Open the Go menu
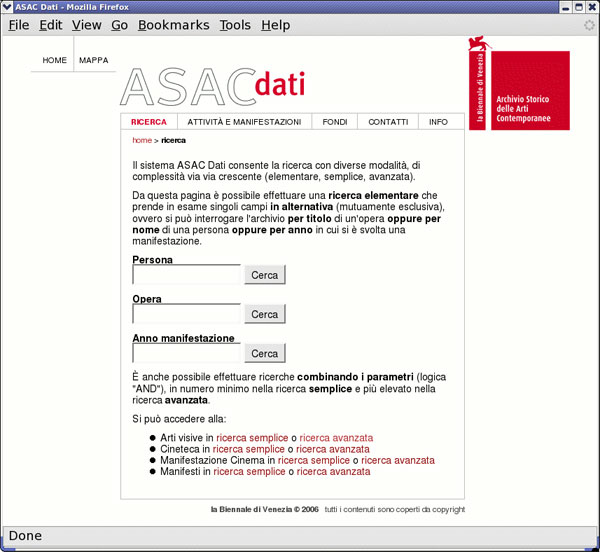This screenshot has height=552, width=600. point(119,25)
